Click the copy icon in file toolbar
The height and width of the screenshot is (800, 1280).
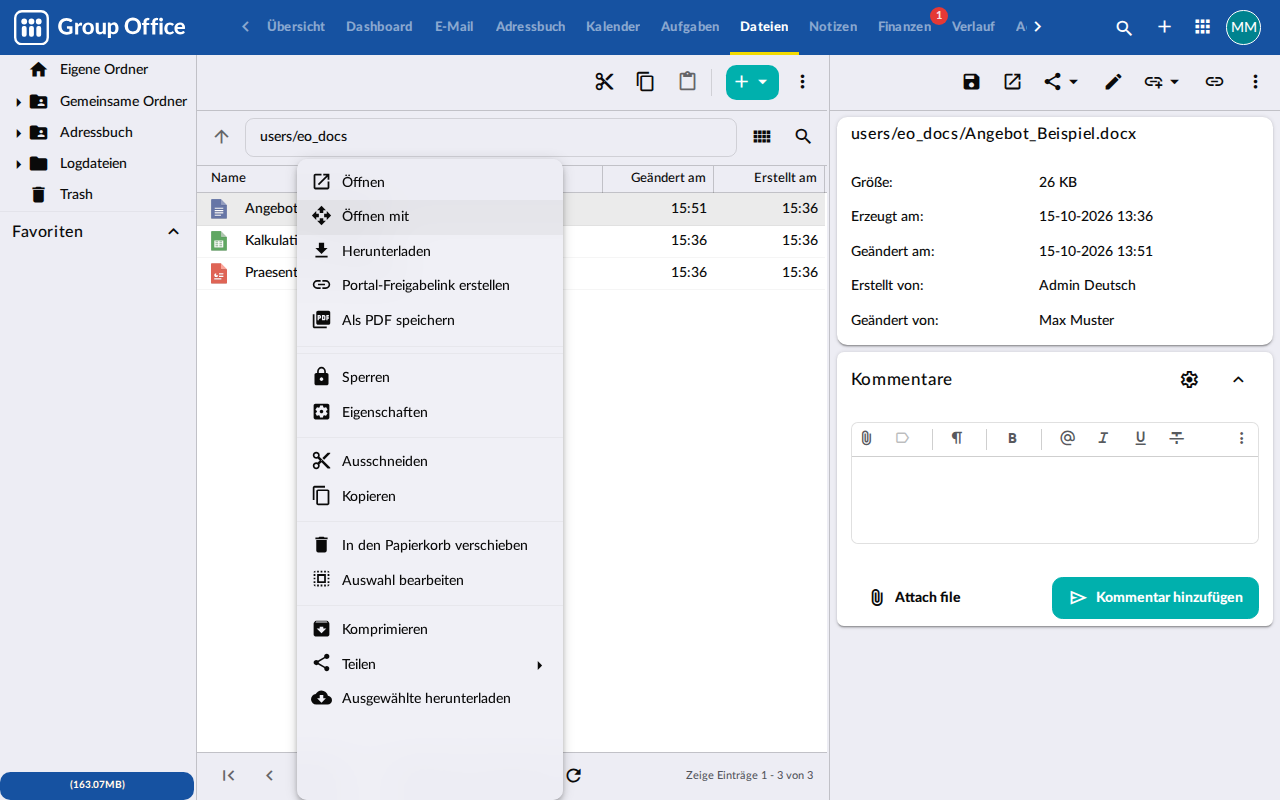pyautogui.click(x=646, y=82)
